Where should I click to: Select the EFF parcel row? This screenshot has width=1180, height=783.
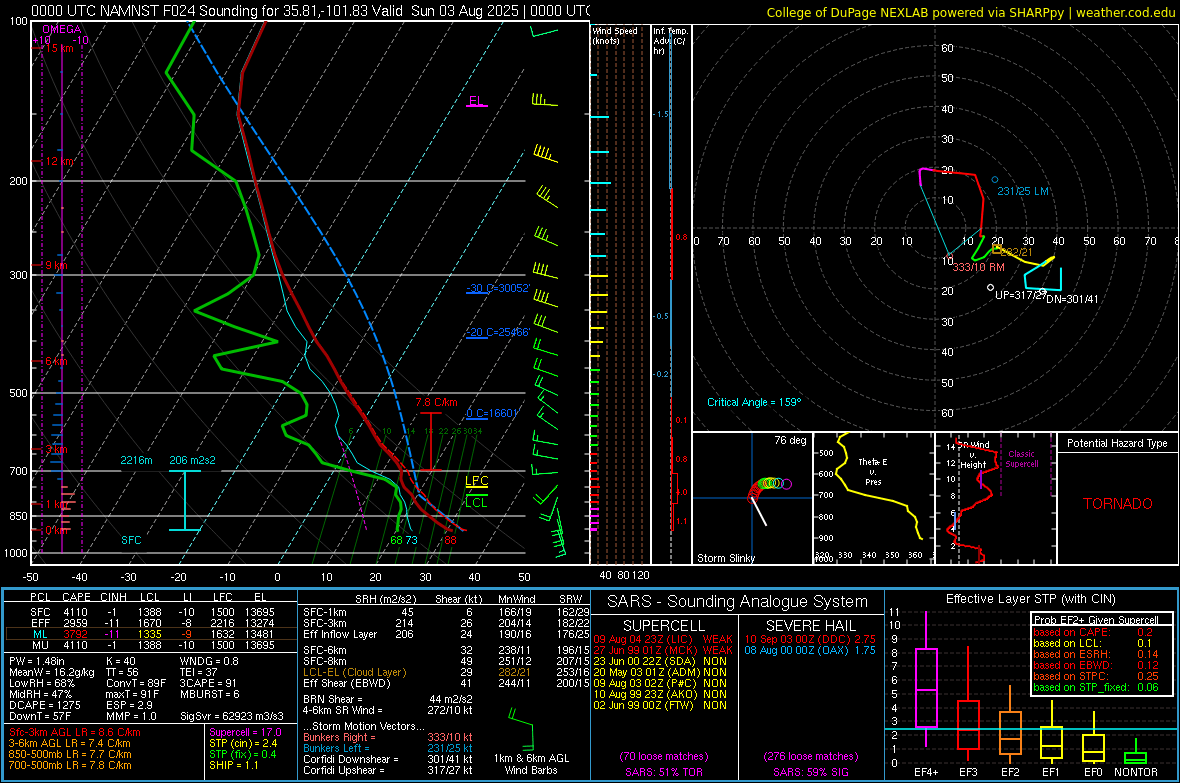(151, 623)
